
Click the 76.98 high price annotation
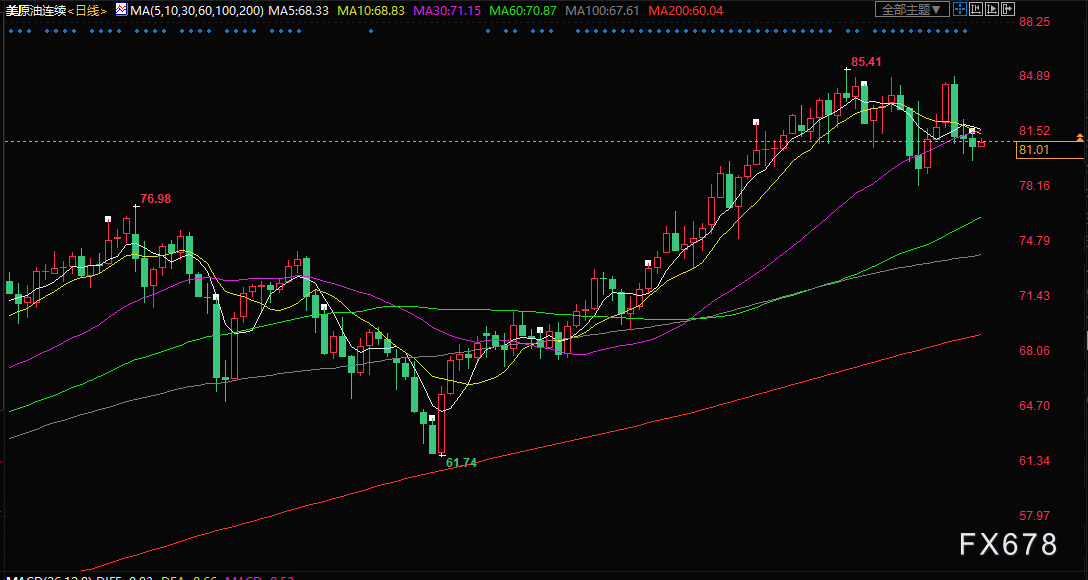[155, 199]
